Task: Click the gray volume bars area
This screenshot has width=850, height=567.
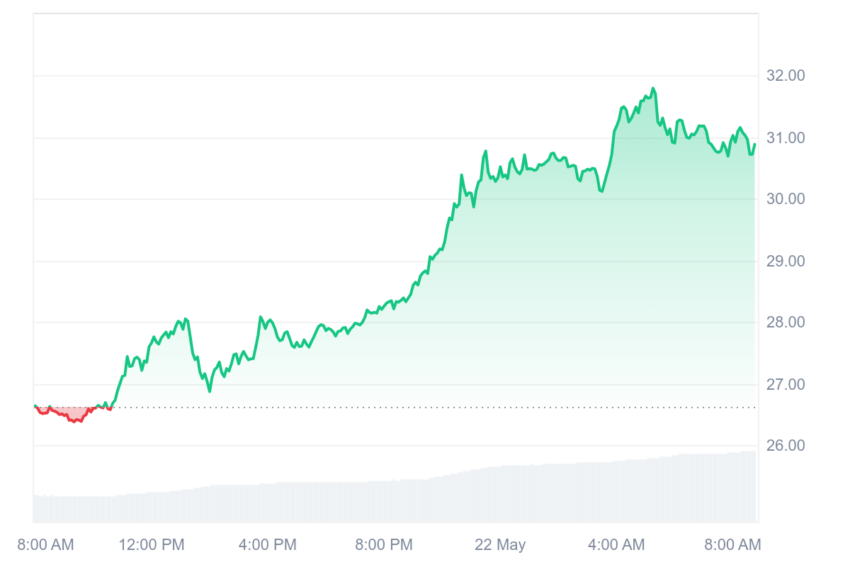Action: click(x=395, y=493)
